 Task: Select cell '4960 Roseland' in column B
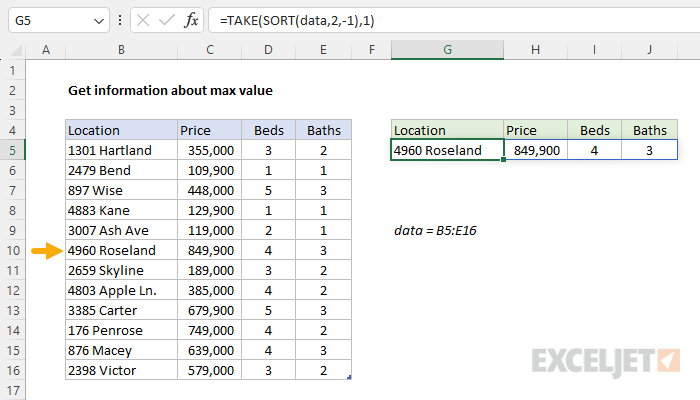pyautogui.click(x=121, y=250)
